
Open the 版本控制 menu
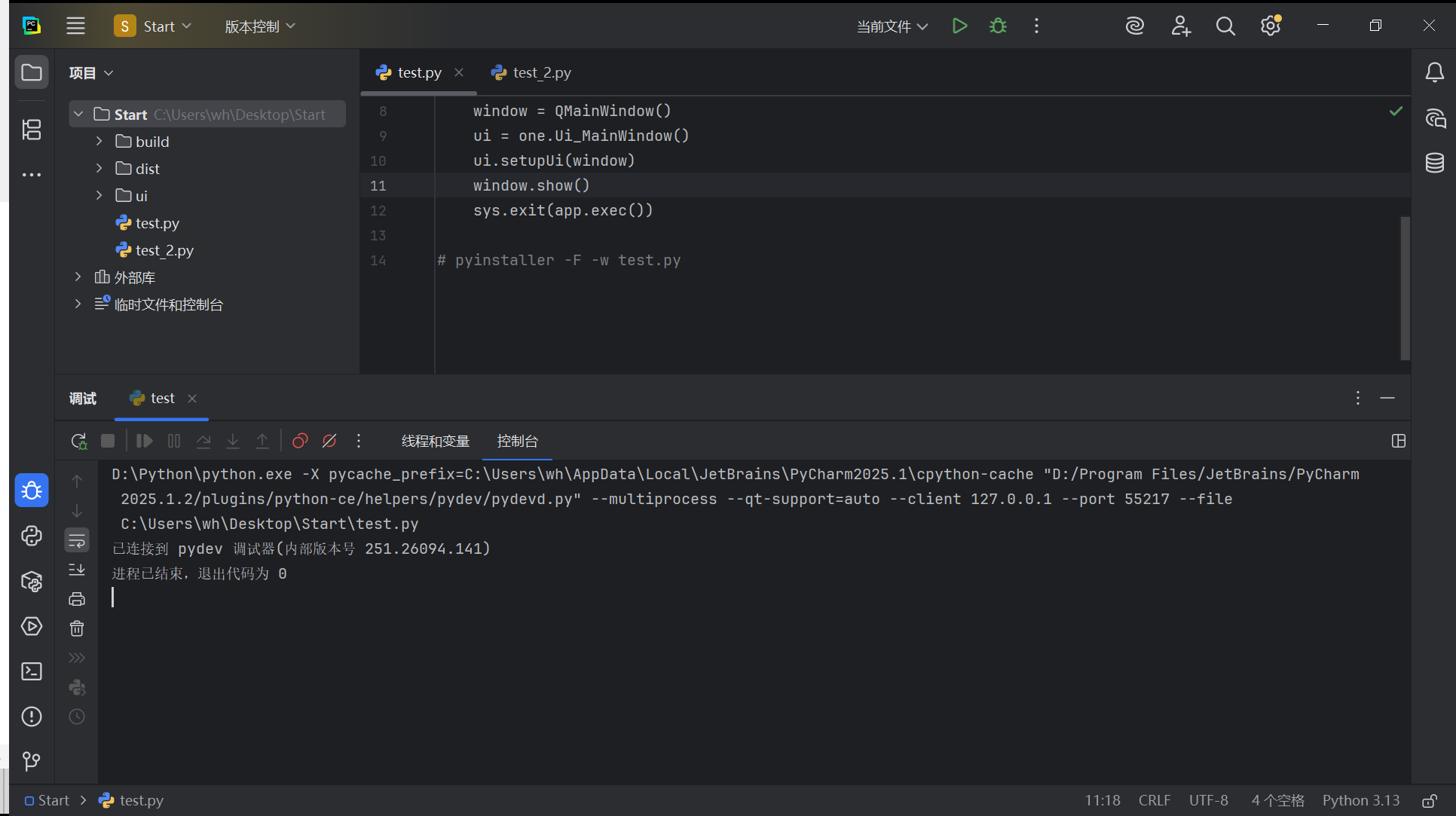point(259,26)
